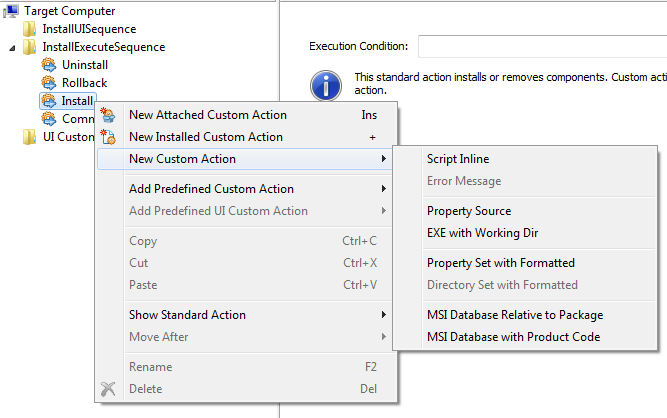Click the Execution Condition input field
This screenshot has height=418, width=667.
541,47
